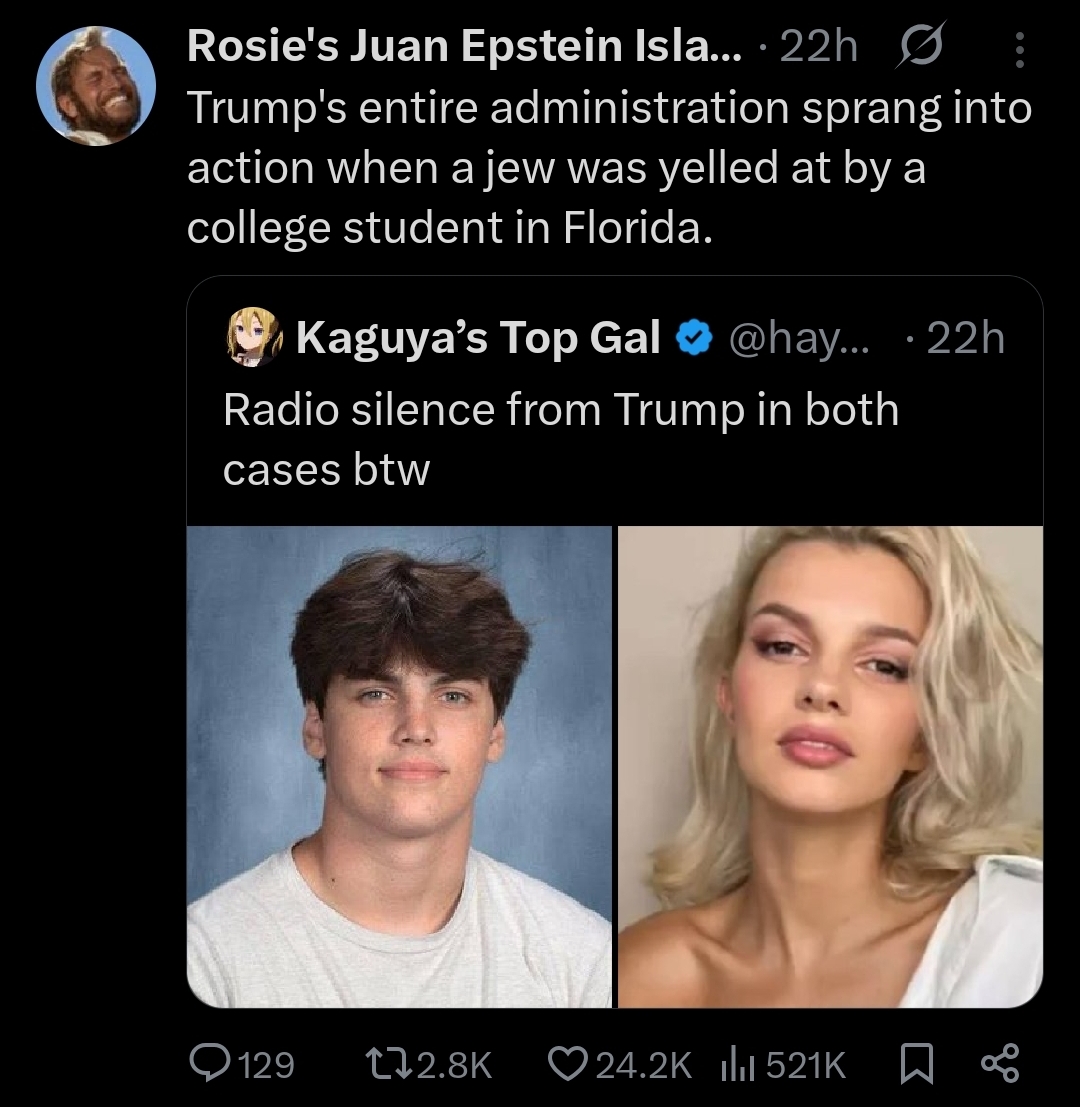
Task: Open the right photo in the quoted tweet
Action: click(x=830, y=767)
